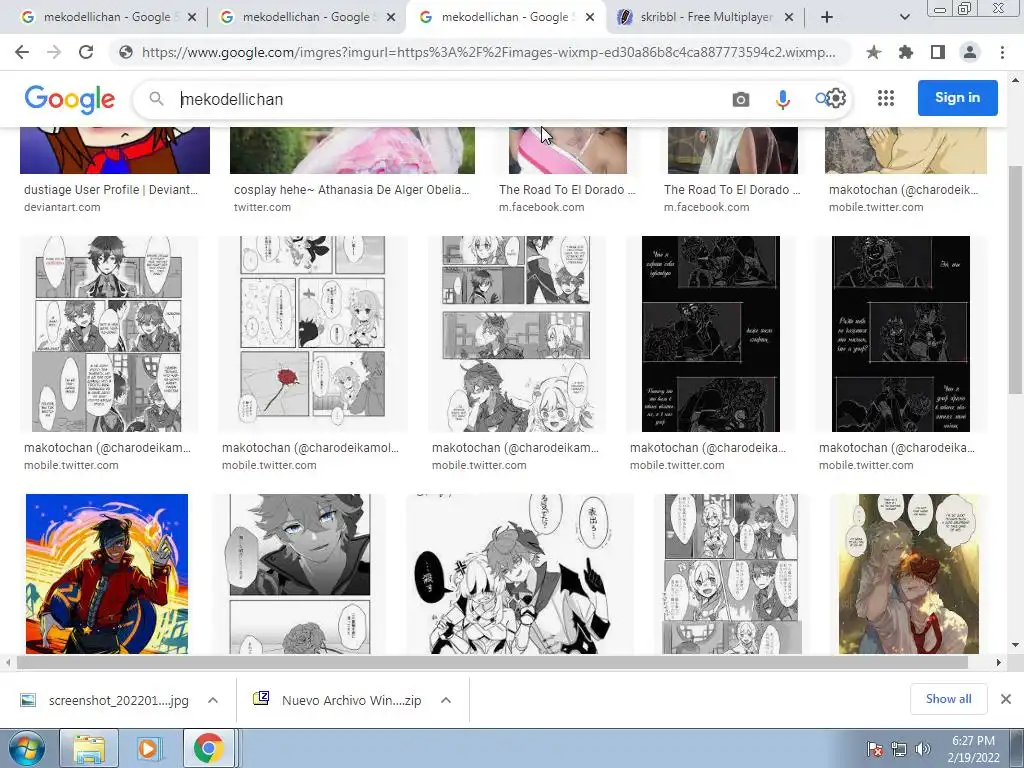Image resolution: width=1024 pixels, height=768 pixels.
Task: Open the Google apps grid
Action: click(x=886, y=98)
